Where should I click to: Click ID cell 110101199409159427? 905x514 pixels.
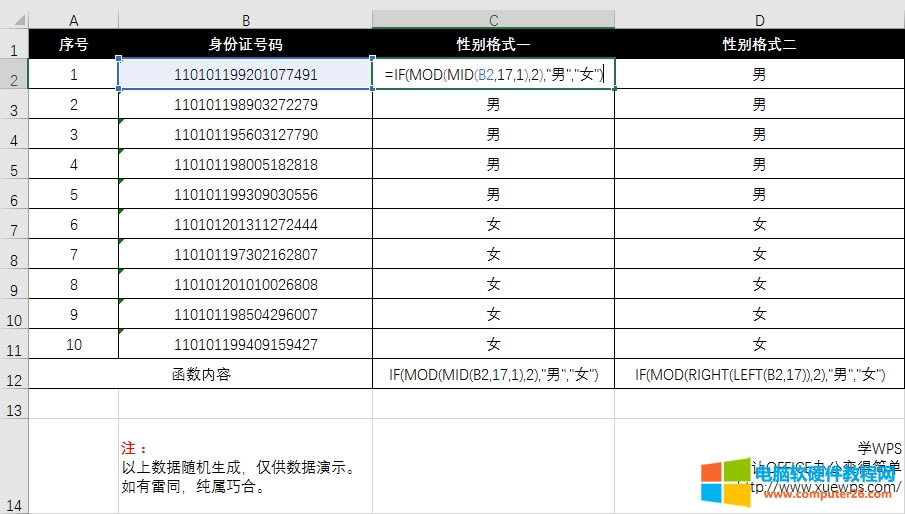(x=245, y=344)
